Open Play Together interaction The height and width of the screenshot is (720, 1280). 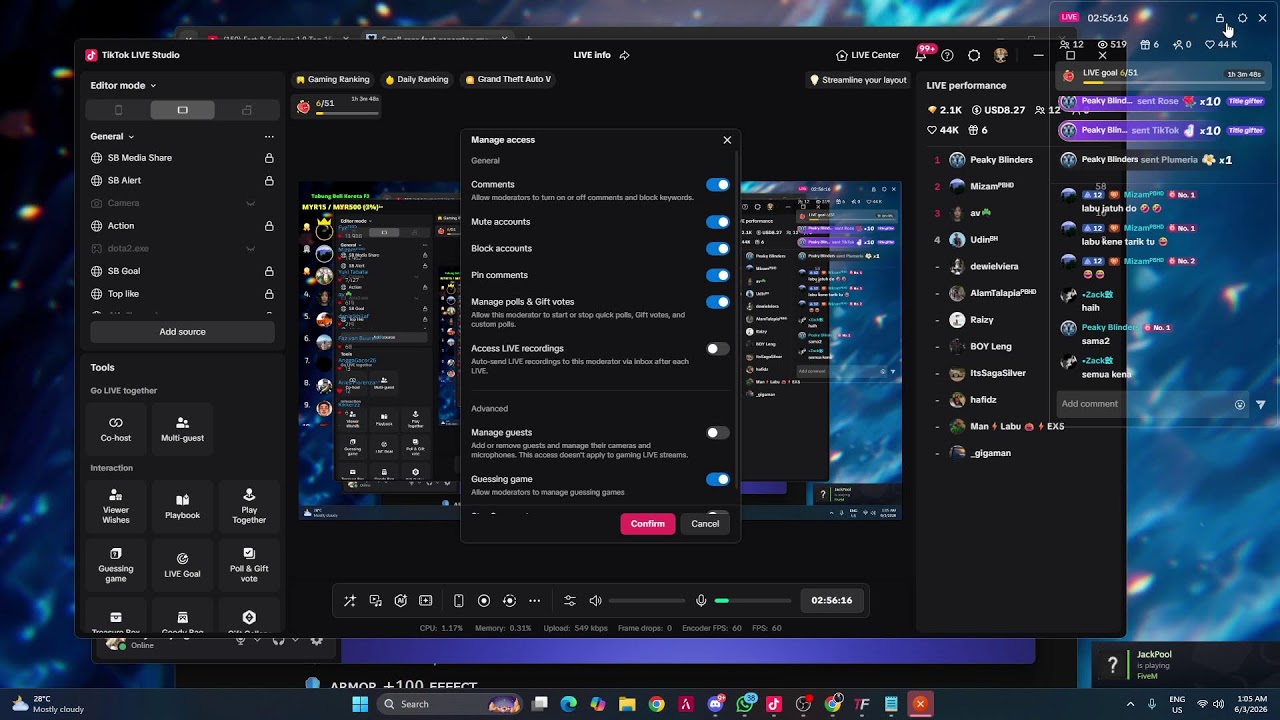[249, 506]
